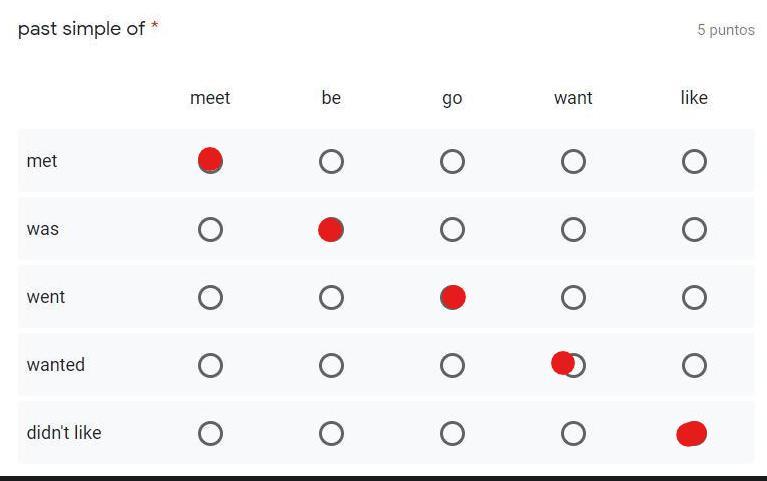Choose 'want' radio in the went row
This screenshot has width=767, height=481.
pyautogui.click(x=573, y=298)
